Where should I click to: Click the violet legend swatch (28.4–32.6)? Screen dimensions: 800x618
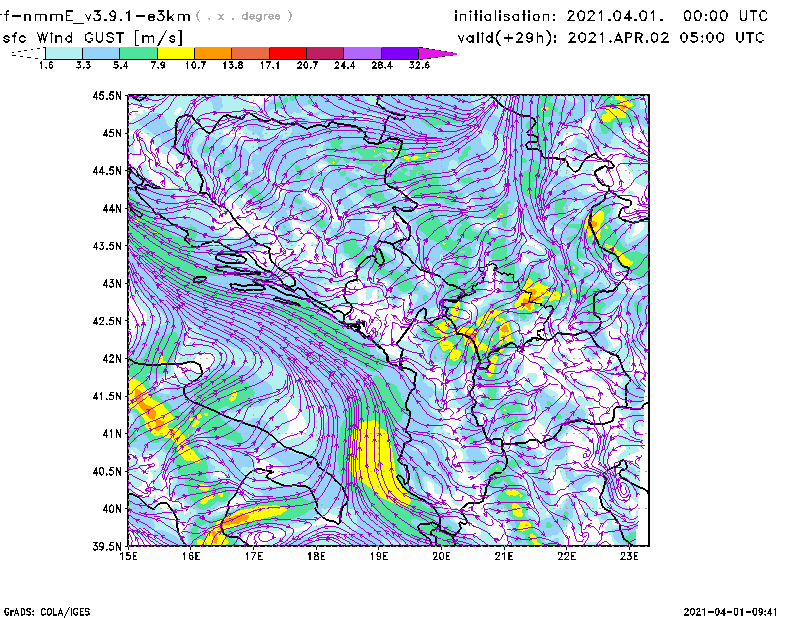(400, 53)
